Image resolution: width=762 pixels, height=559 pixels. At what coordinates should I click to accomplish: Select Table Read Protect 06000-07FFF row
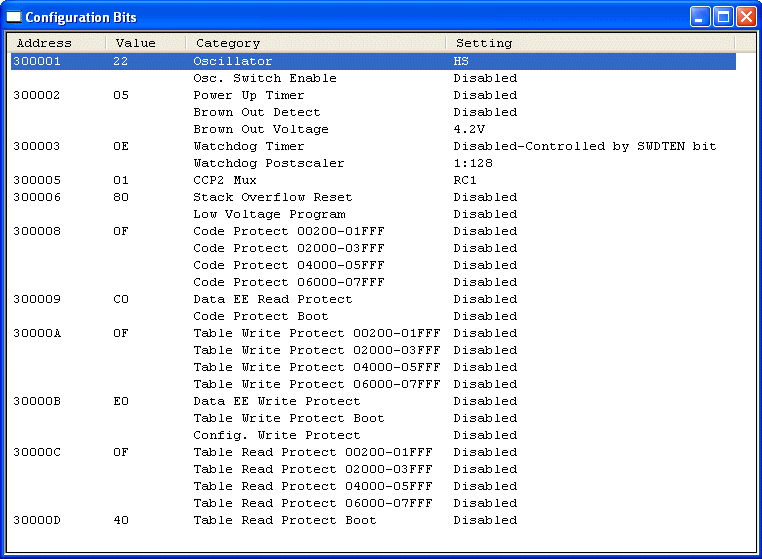click(x=373, y=504)
